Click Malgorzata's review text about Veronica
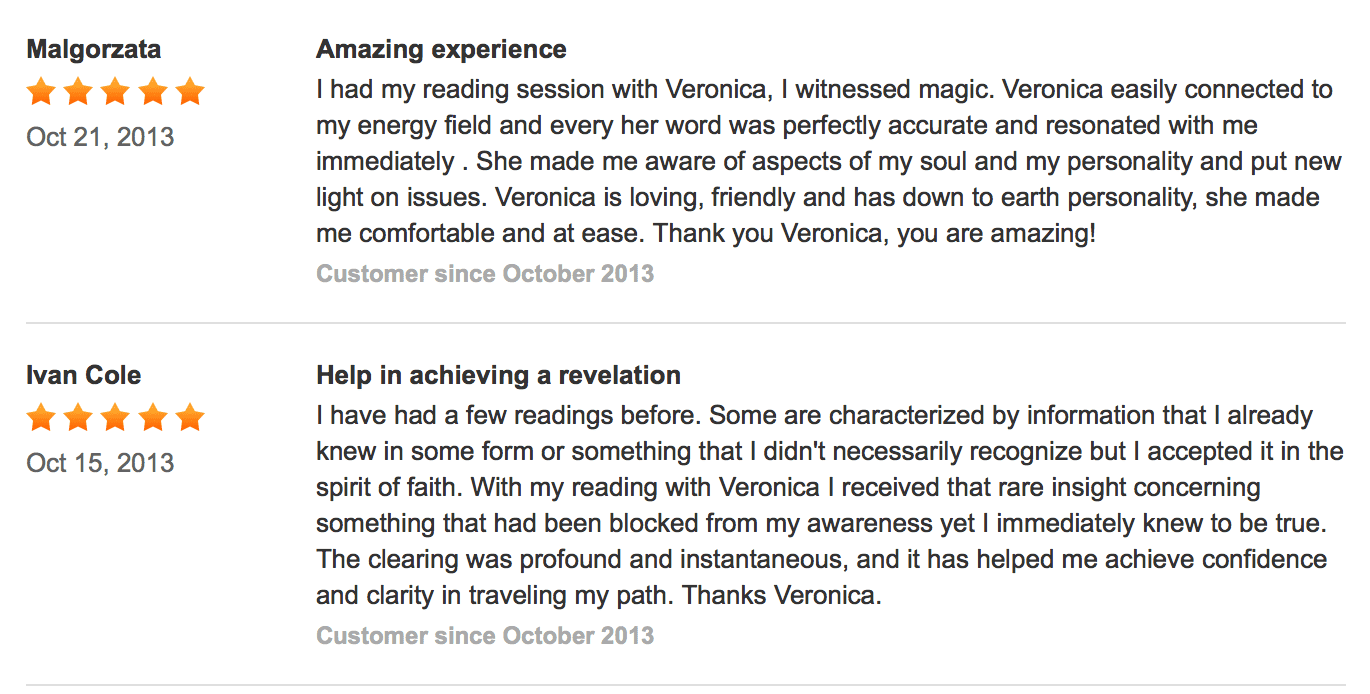The image size is (1370, 694). point(825,162)
